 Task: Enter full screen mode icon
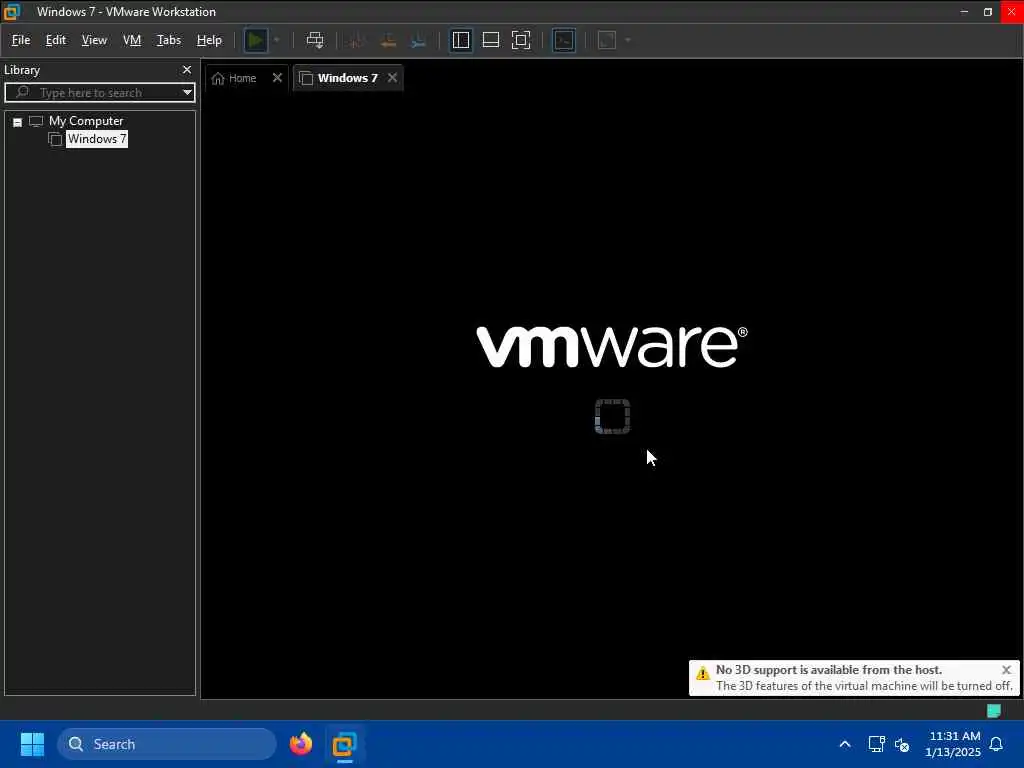(521, 40)
